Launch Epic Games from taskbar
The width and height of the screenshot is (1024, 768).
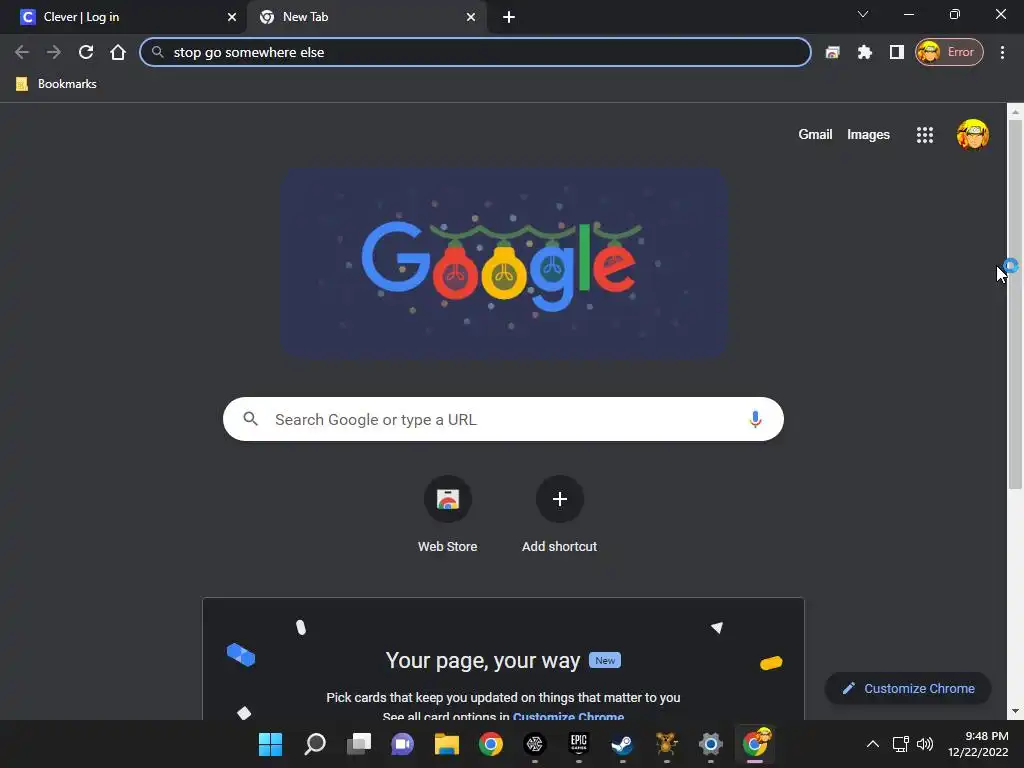click(579, 744)
